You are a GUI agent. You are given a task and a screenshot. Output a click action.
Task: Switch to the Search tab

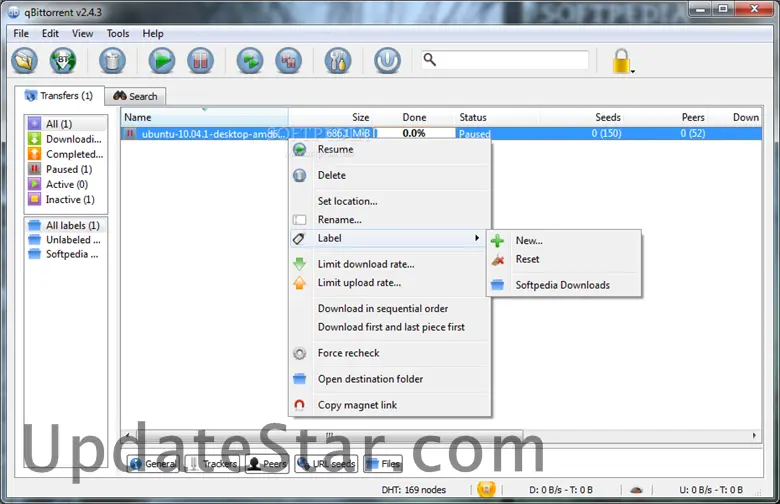[x=135, y=97]
